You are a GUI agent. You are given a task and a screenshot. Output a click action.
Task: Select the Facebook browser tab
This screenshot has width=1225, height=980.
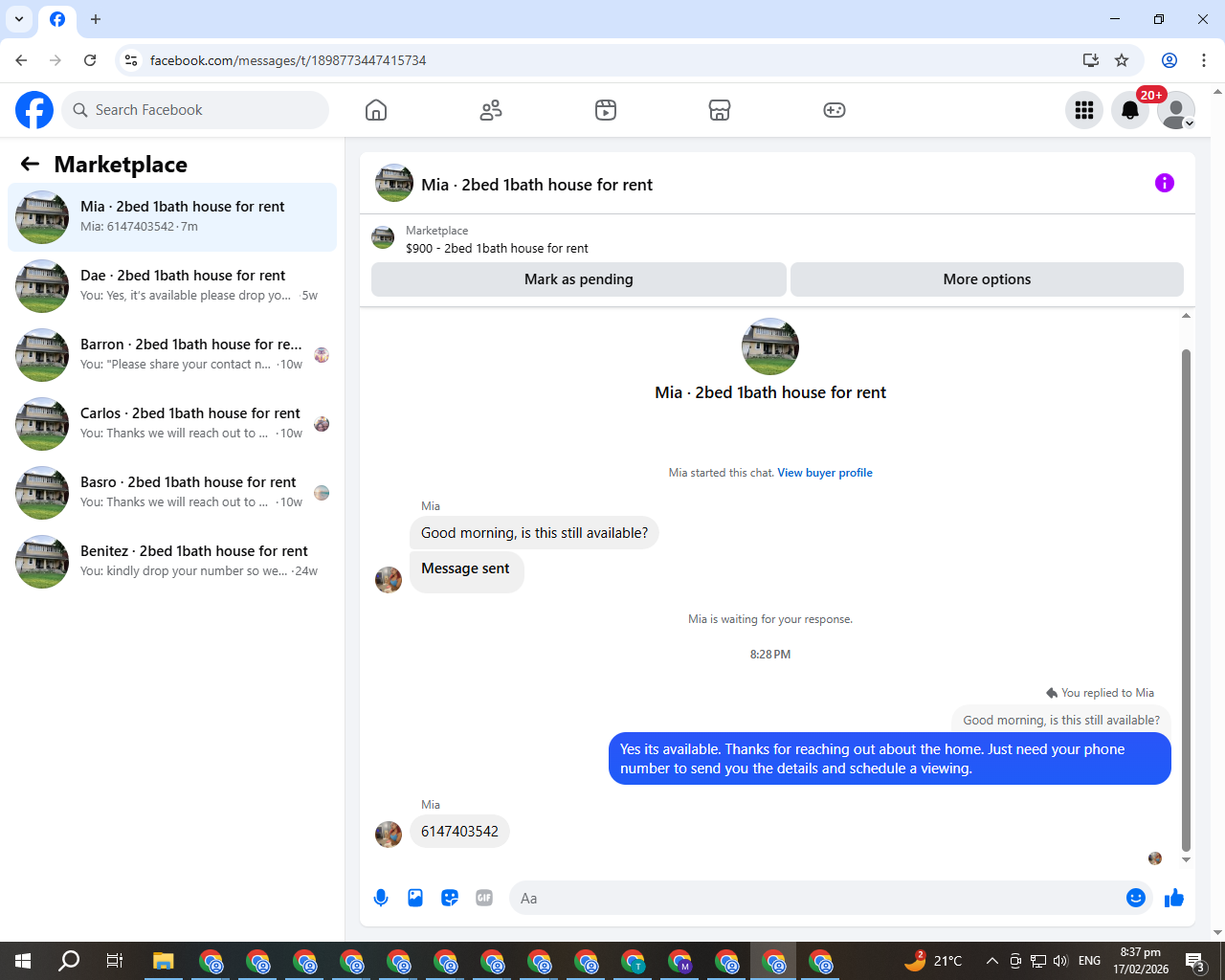click(57, 19)
